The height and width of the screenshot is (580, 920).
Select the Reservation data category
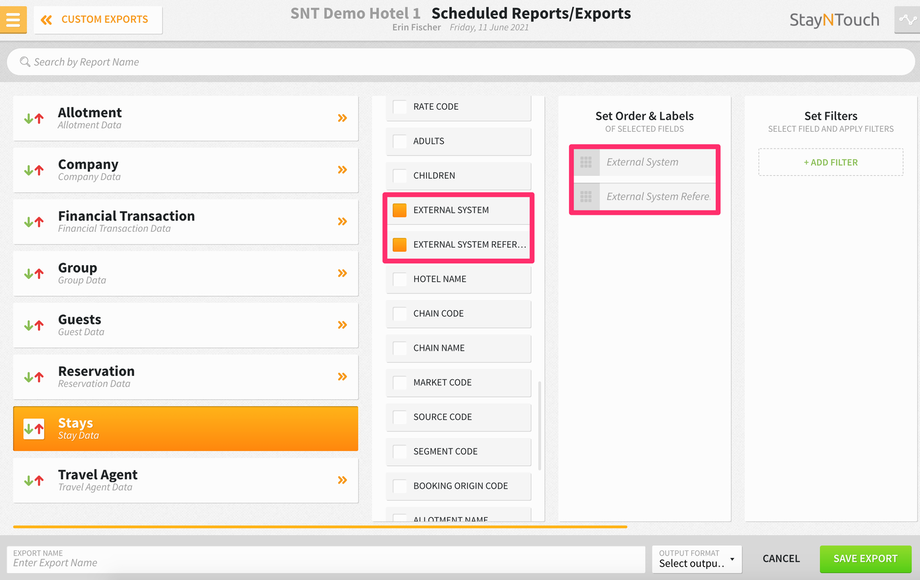[185, 376]
